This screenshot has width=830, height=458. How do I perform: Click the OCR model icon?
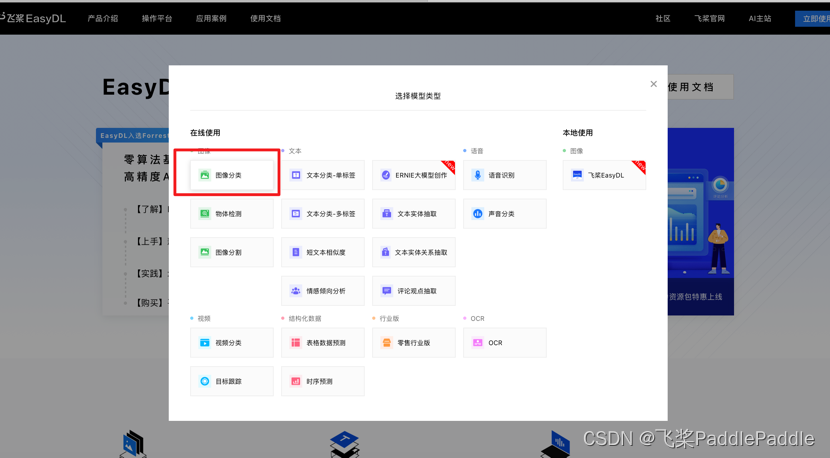(477, 343)
